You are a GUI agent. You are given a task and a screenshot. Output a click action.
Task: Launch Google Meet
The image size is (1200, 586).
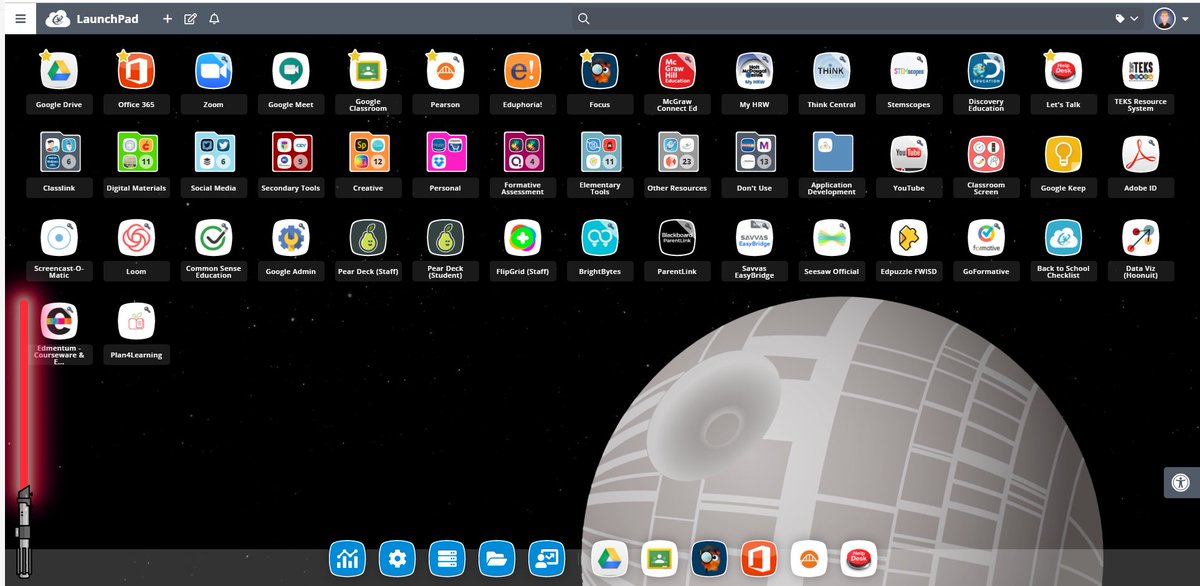[291, 71]
